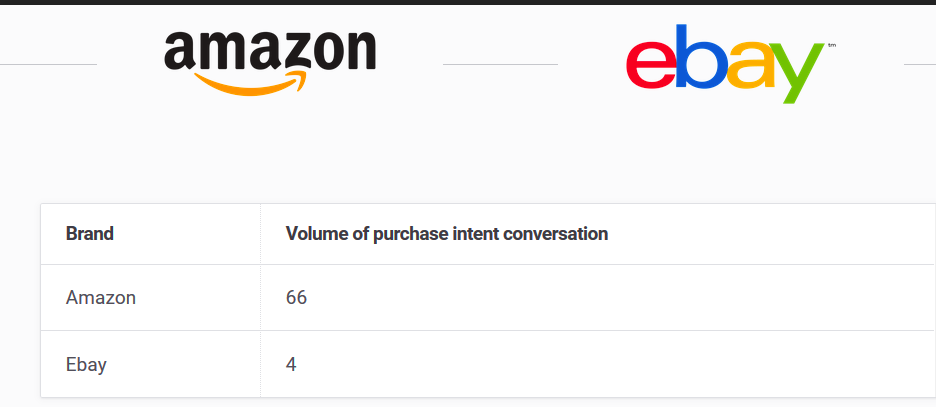Select the Volume of purchase intent conversation header
Screen dimensions: 936x407
[447, 233]
